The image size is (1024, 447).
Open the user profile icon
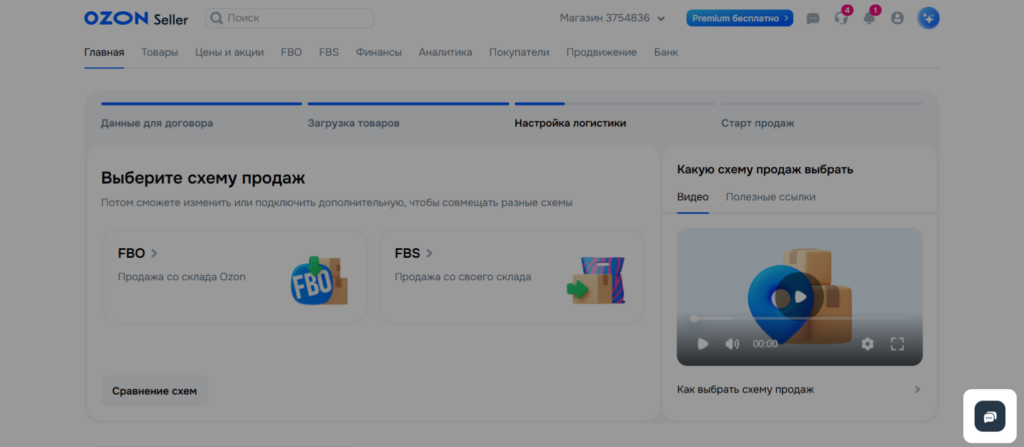pos(897,18)
